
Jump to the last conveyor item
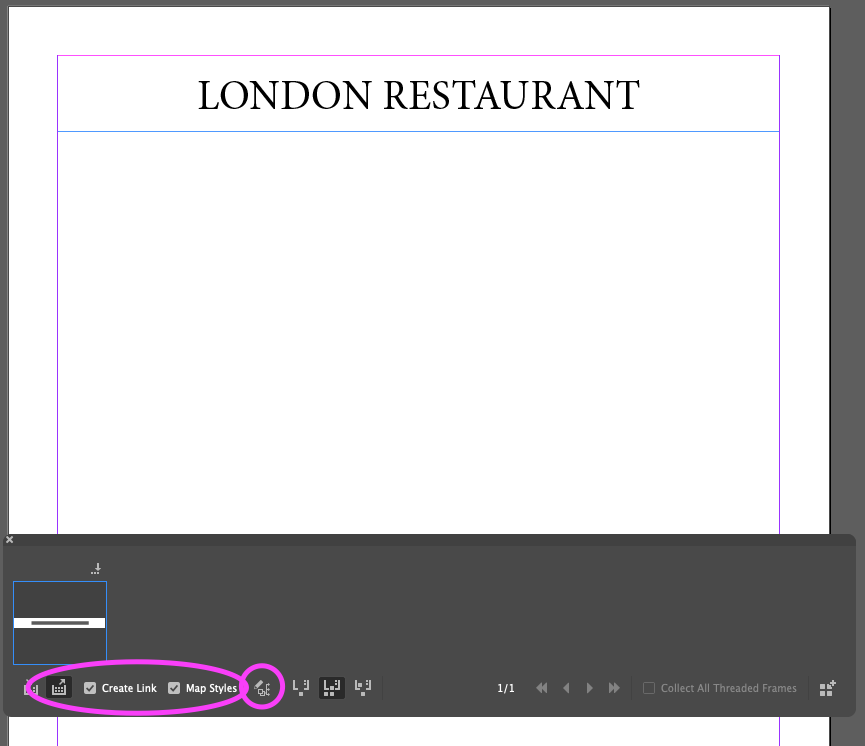click(x=614, y=688)
